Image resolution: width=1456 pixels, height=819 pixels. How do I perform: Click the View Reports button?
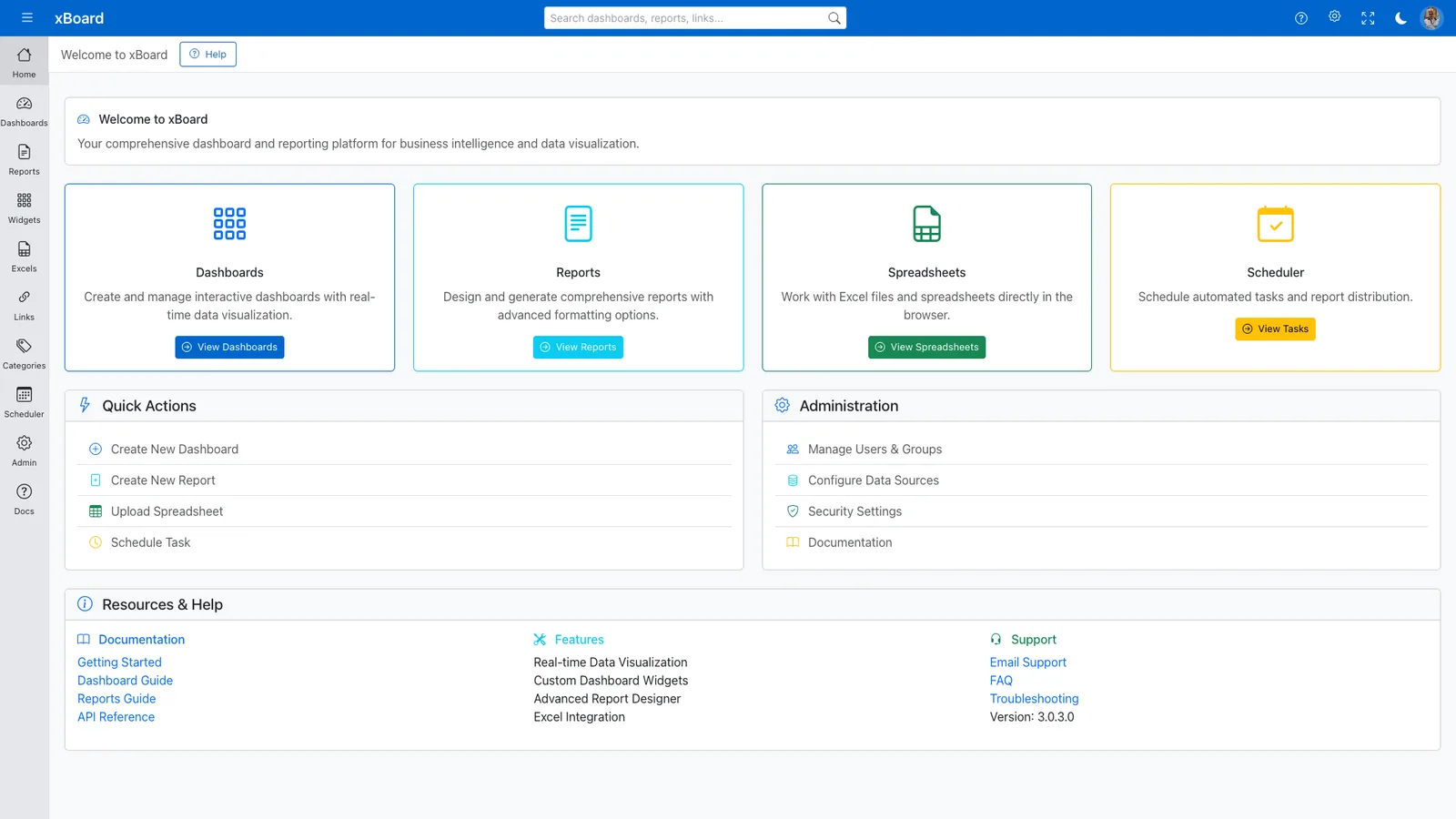[578, 348]
